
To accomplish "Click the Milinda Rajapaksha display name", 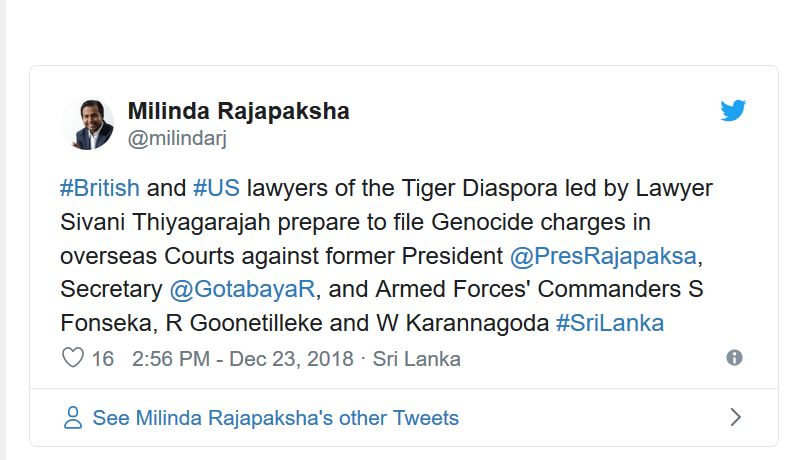I will (x=238, y=111).
